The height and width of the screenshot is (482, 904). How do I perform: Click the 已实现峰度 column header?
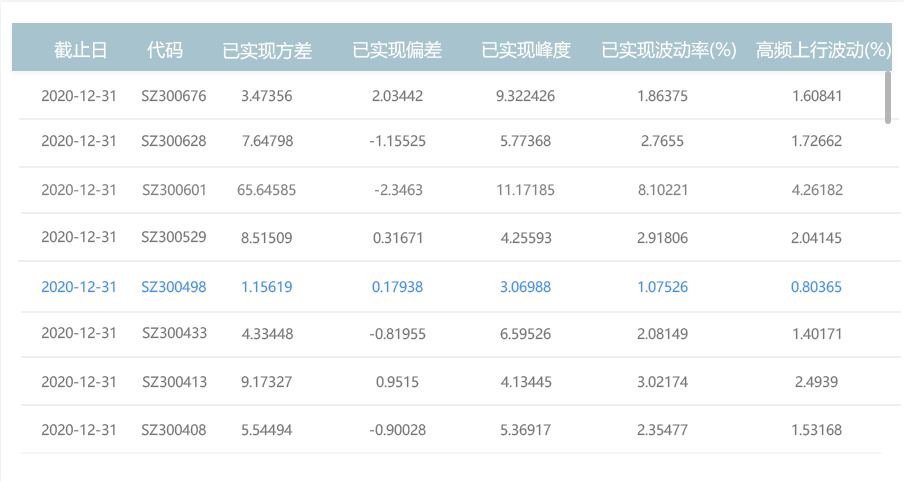tap(526, 50)
